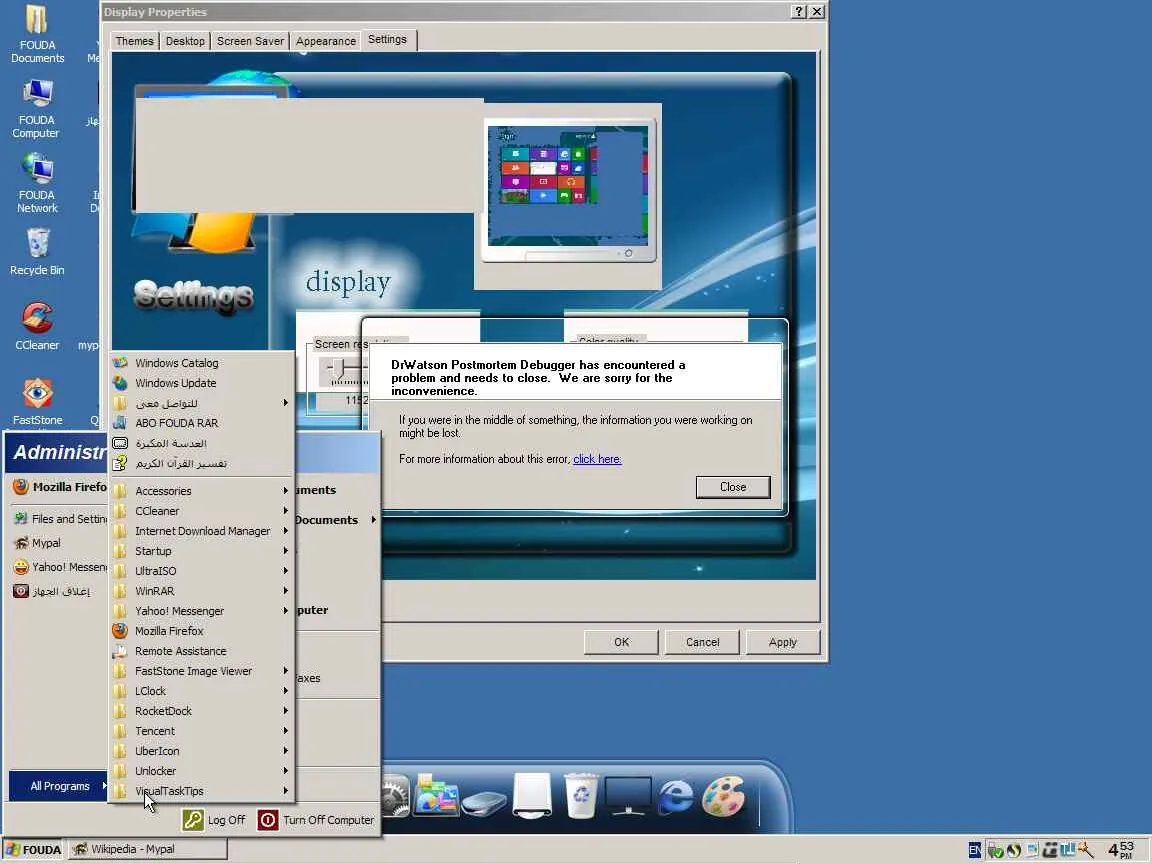The width and height of the screenshot is (1152, 864).
Task: Click the colorful folder icon in the dock
Action: [436, 796]
